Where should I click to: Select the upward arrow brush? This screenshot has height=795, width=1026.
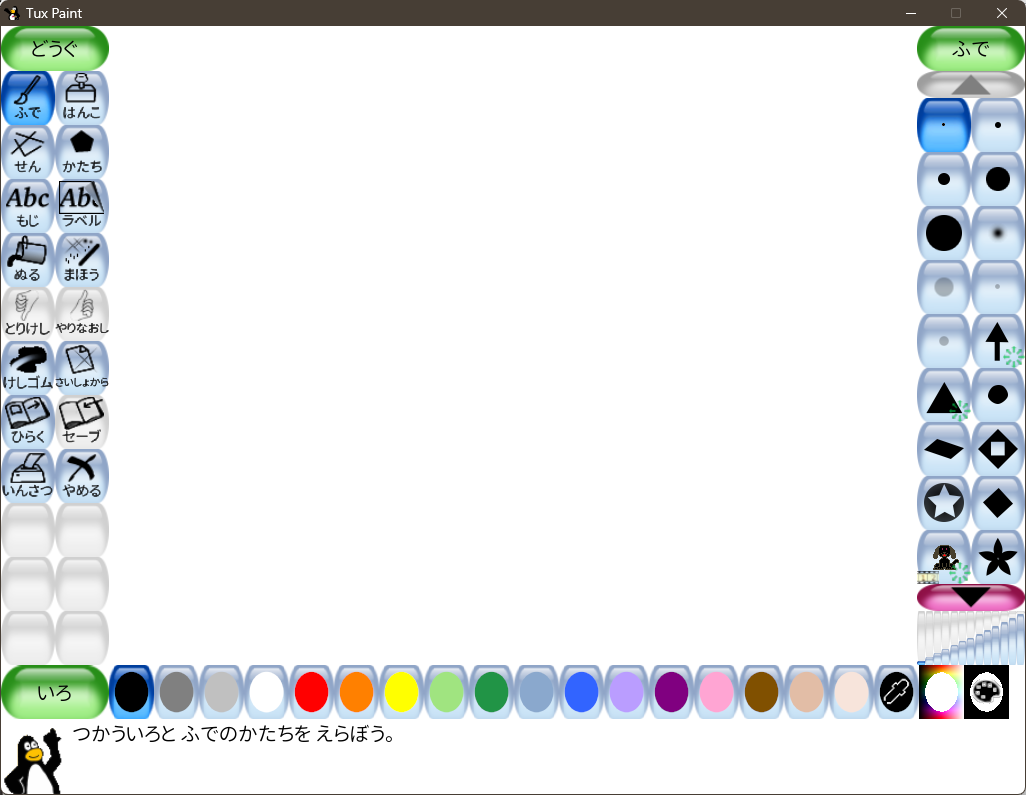(997, 341)
